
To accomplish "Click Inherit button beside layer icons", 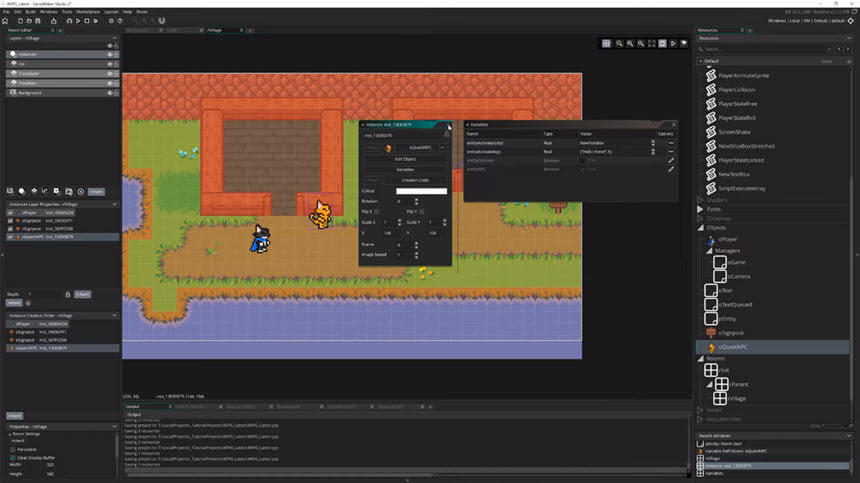I will [x=96, y=192].
